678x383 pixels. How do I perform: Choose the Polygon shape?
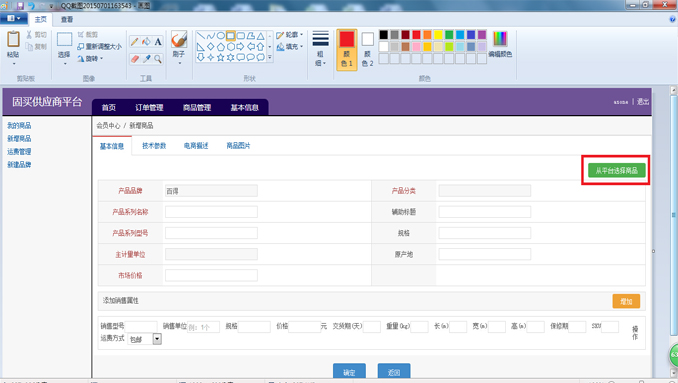tap(251, 35)
